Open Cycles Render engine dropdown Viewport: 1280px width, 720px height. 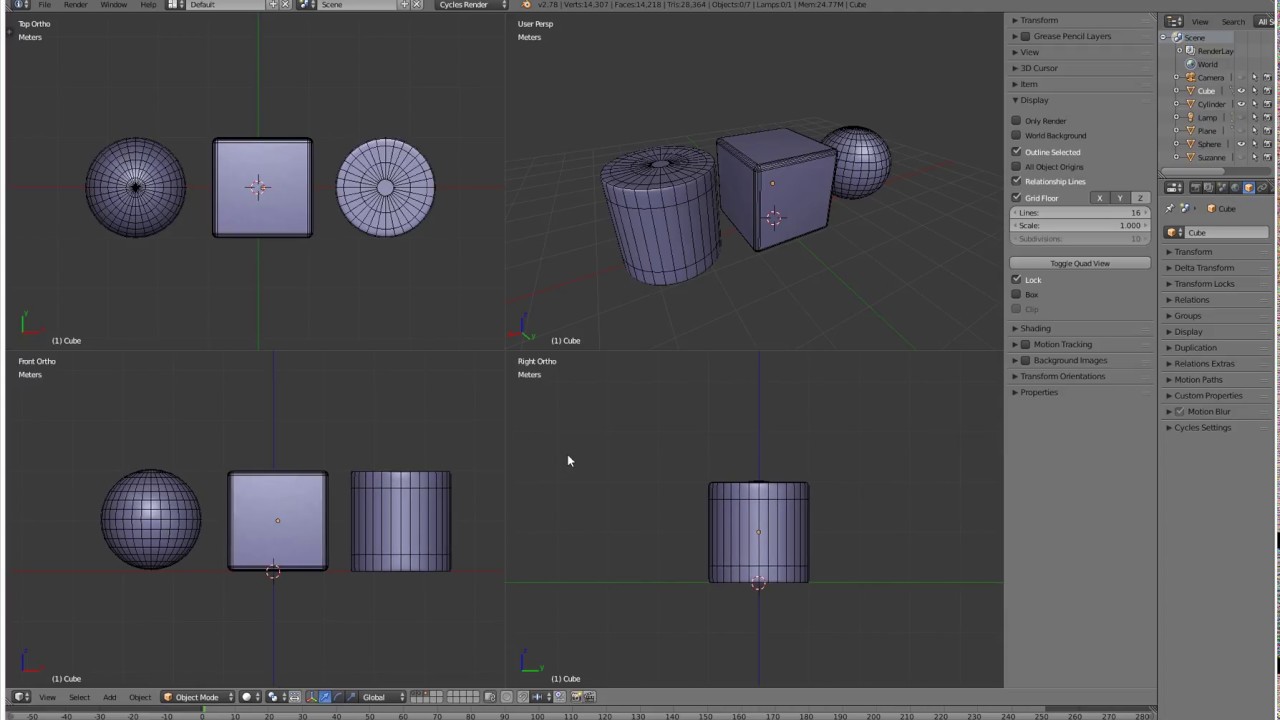pyautogui.click(x=470, y=4)
